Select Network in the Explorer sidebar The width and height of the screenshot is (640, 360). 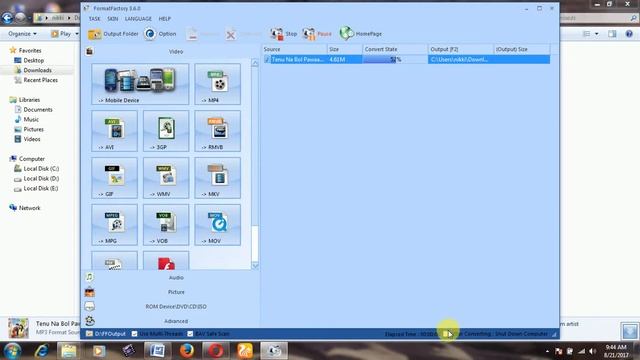click(x=29, y=208)
